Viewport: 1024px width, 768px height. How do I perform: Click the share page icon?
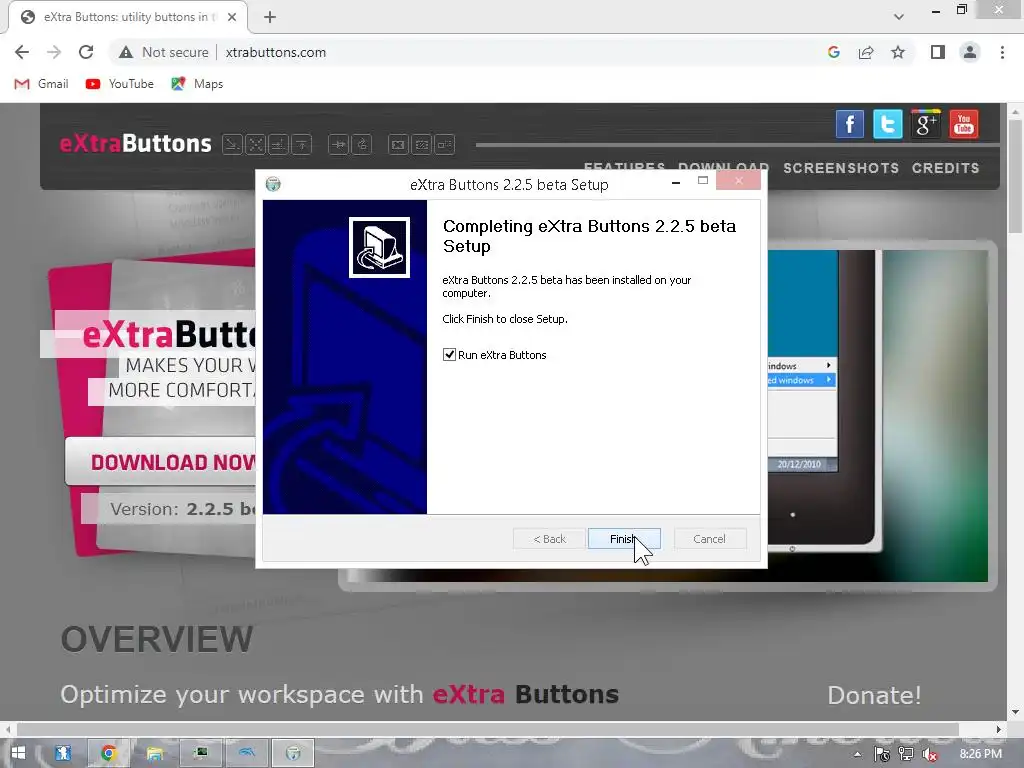point(866,52)
